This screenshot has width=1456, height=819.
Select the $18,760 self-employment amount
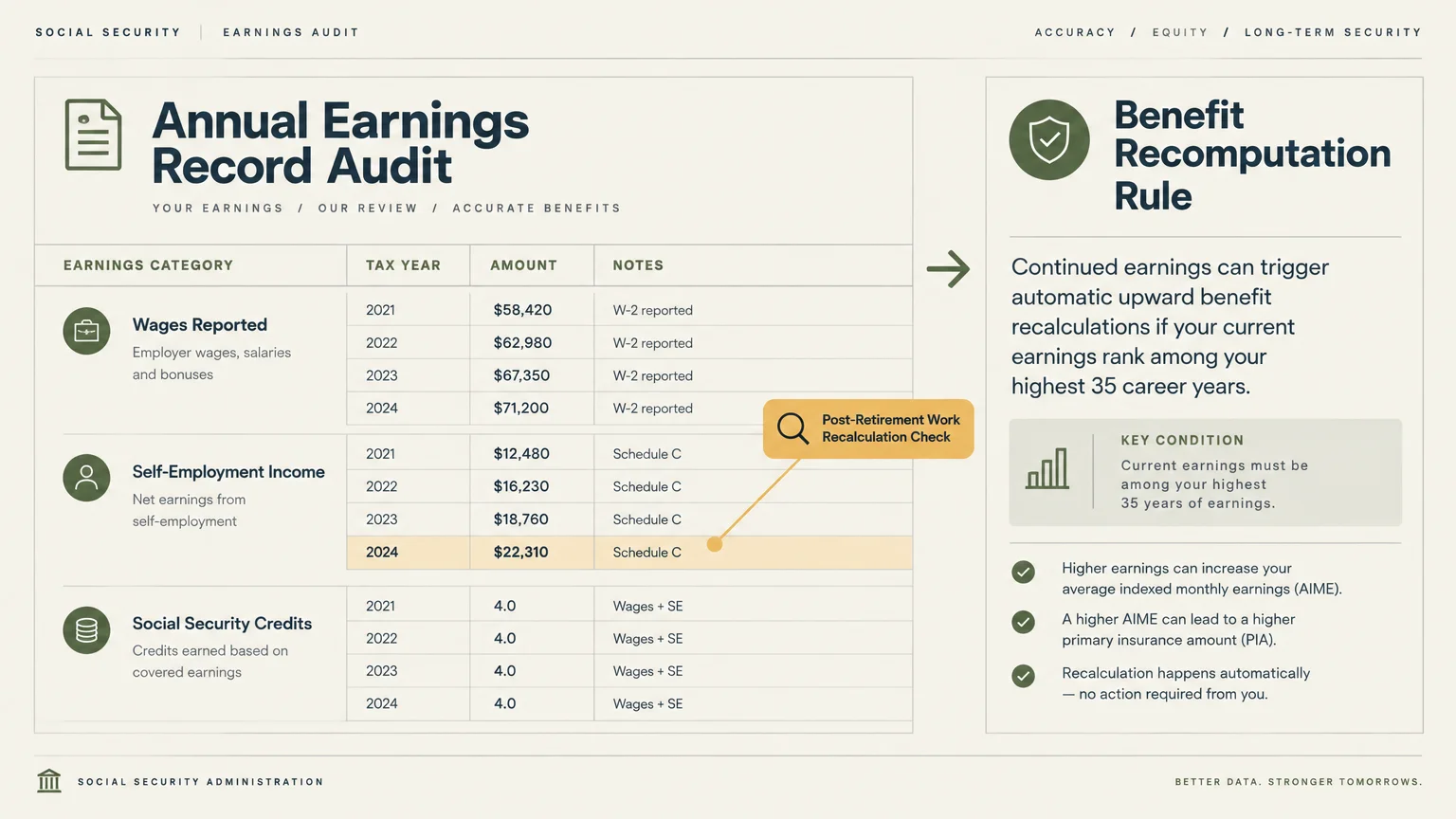click(x=521, y=519)
